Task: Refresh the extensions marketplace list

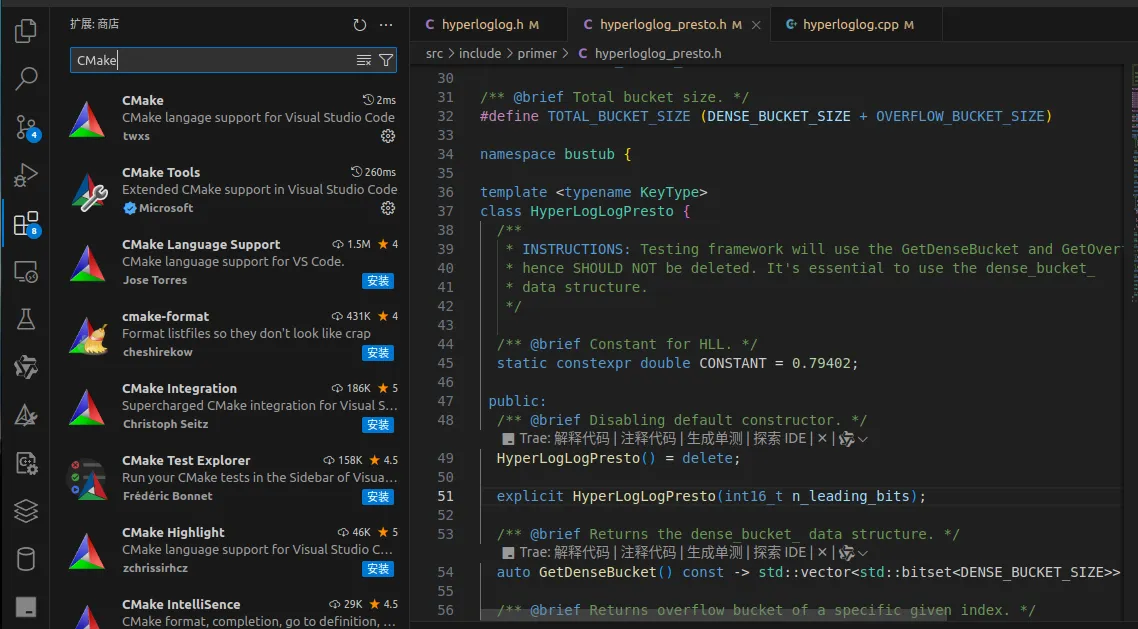Action: [x=360, y=25]
